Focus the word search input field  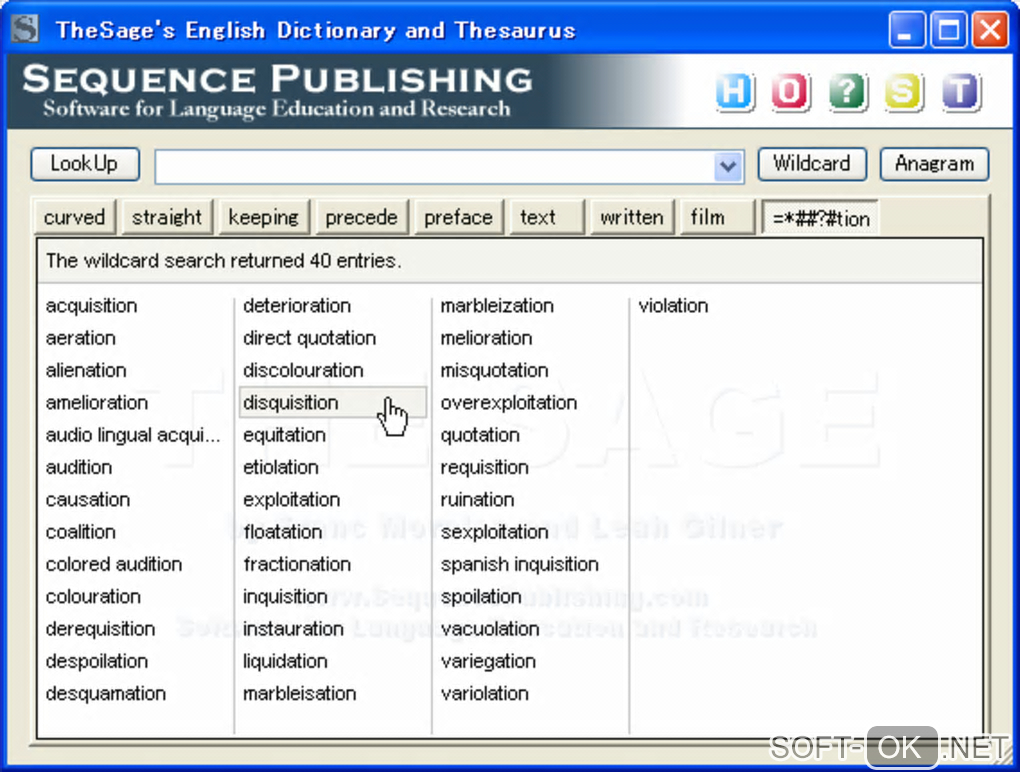[435, 166]
